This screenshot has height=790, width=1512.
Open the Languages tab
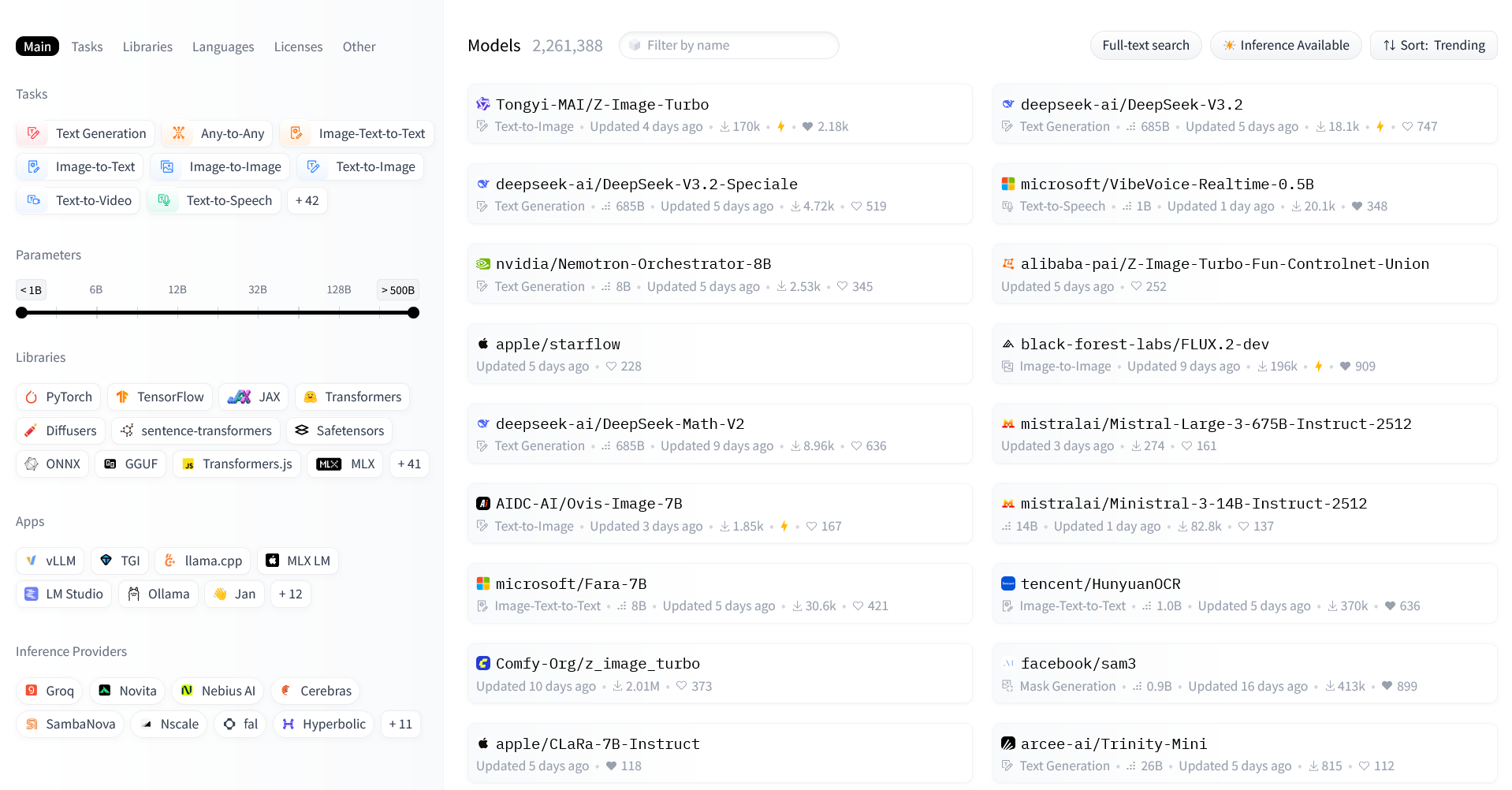point(223,47)
